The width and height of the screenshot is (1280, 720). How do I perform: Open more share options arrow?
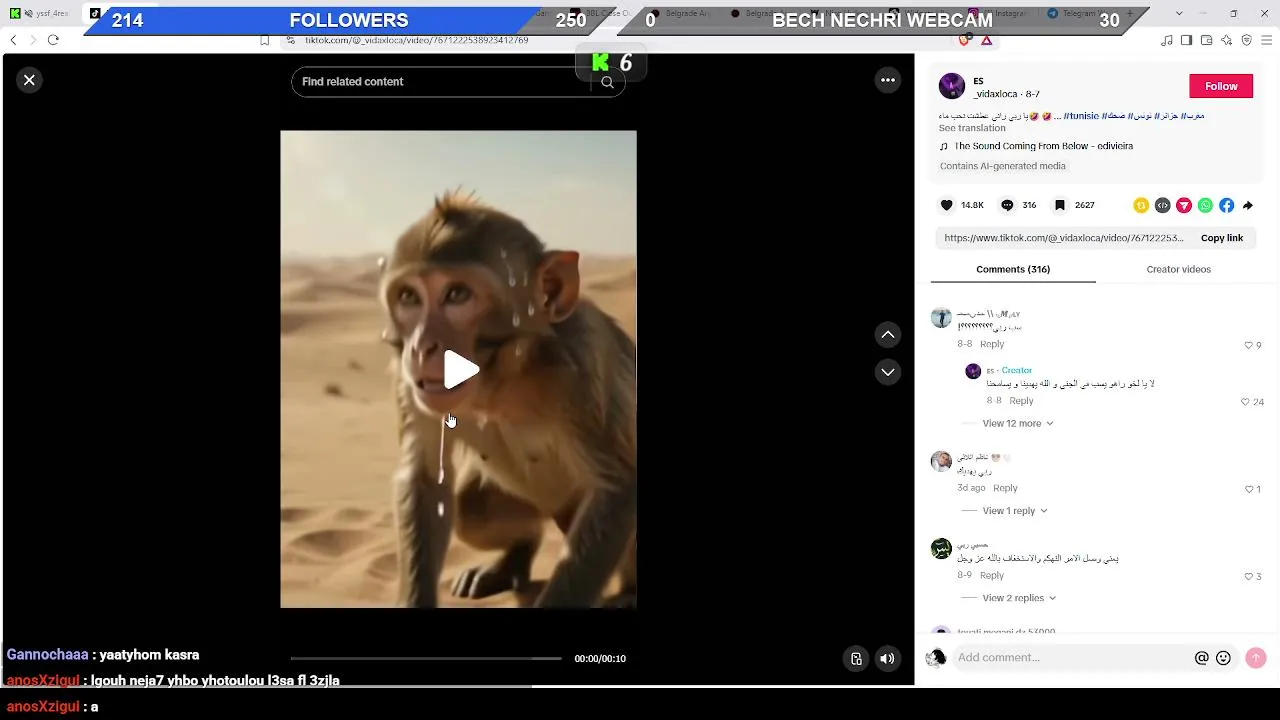point(1248,205)
